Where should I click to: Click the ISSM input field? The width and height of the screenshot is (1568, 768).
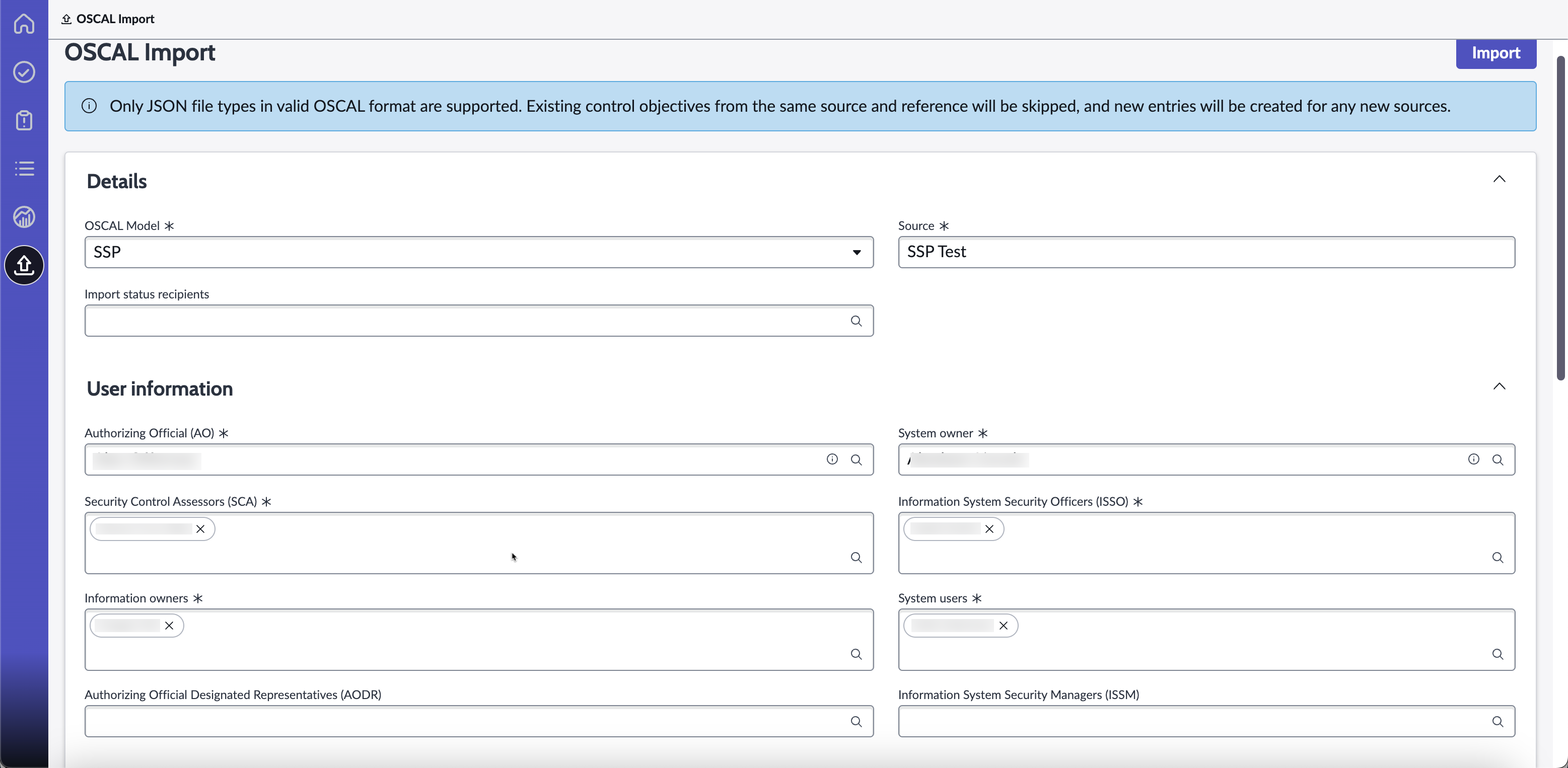point(1206,722)
